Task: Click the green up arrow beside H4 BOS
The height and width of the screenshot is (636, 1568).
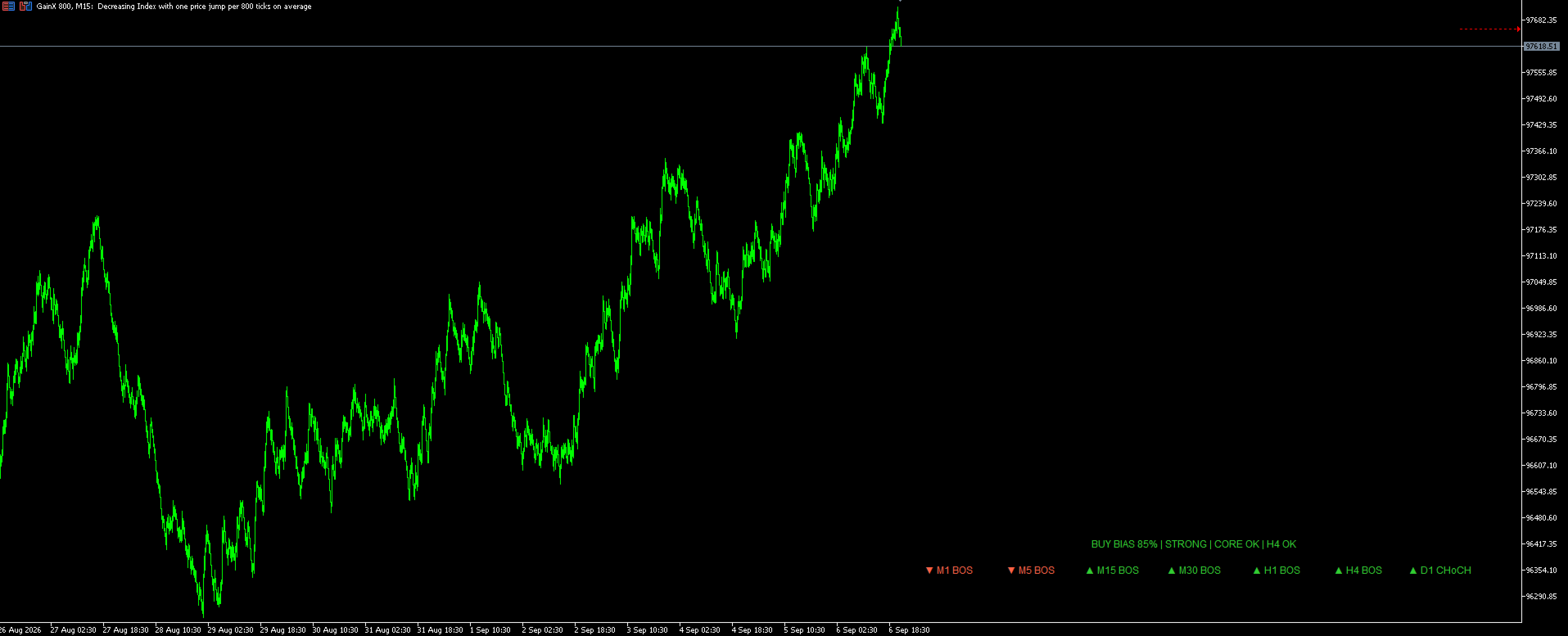Action: pos(1339,571)
